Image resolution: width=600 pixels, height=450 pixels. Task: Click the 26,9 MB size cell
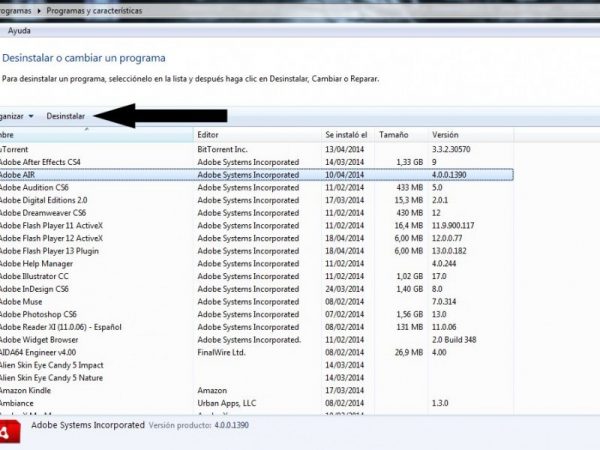coord(409,352)
